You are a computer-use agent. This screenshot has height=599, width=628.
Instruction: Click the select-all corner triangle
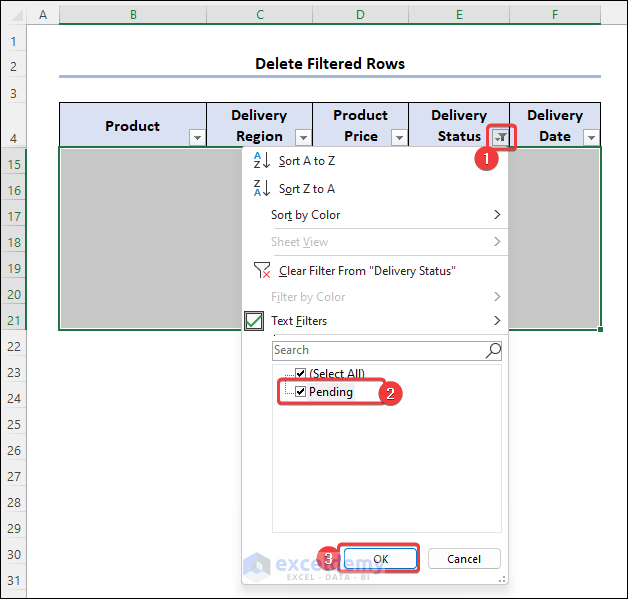coord(14,15)
